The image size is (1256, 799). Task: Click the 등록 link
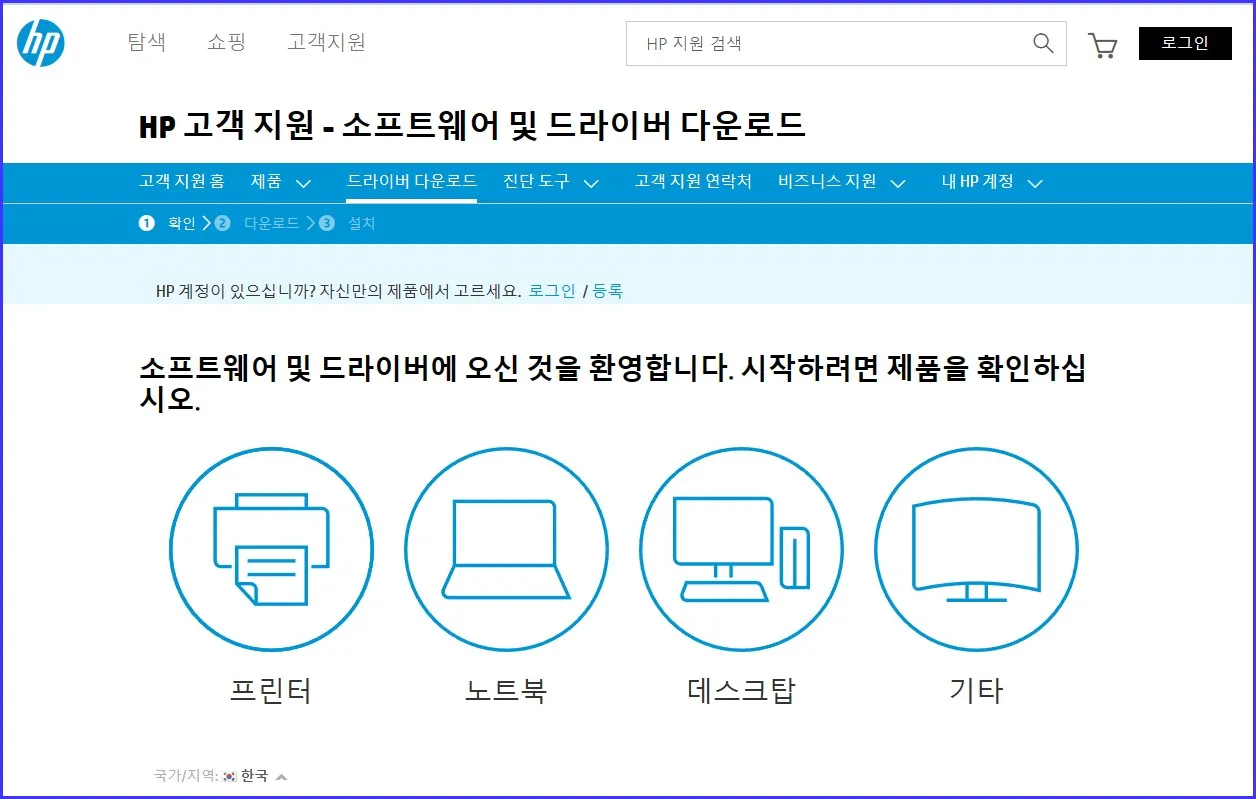[607, 291]
